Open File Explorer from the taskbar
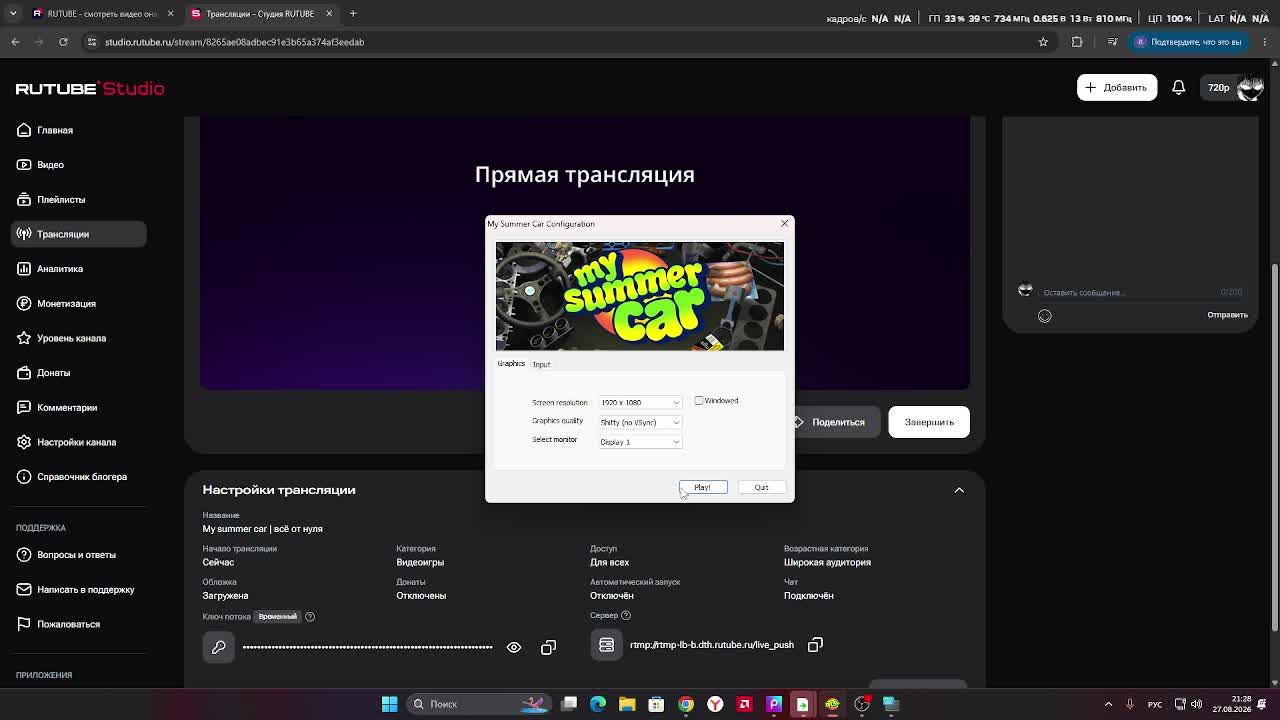 [627, 704]
